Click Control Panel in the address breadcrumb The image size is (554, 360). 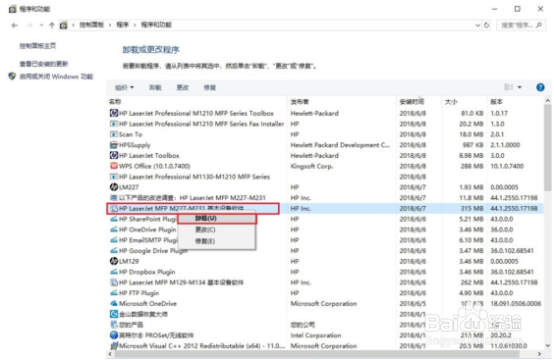click(x=92, y=25)
